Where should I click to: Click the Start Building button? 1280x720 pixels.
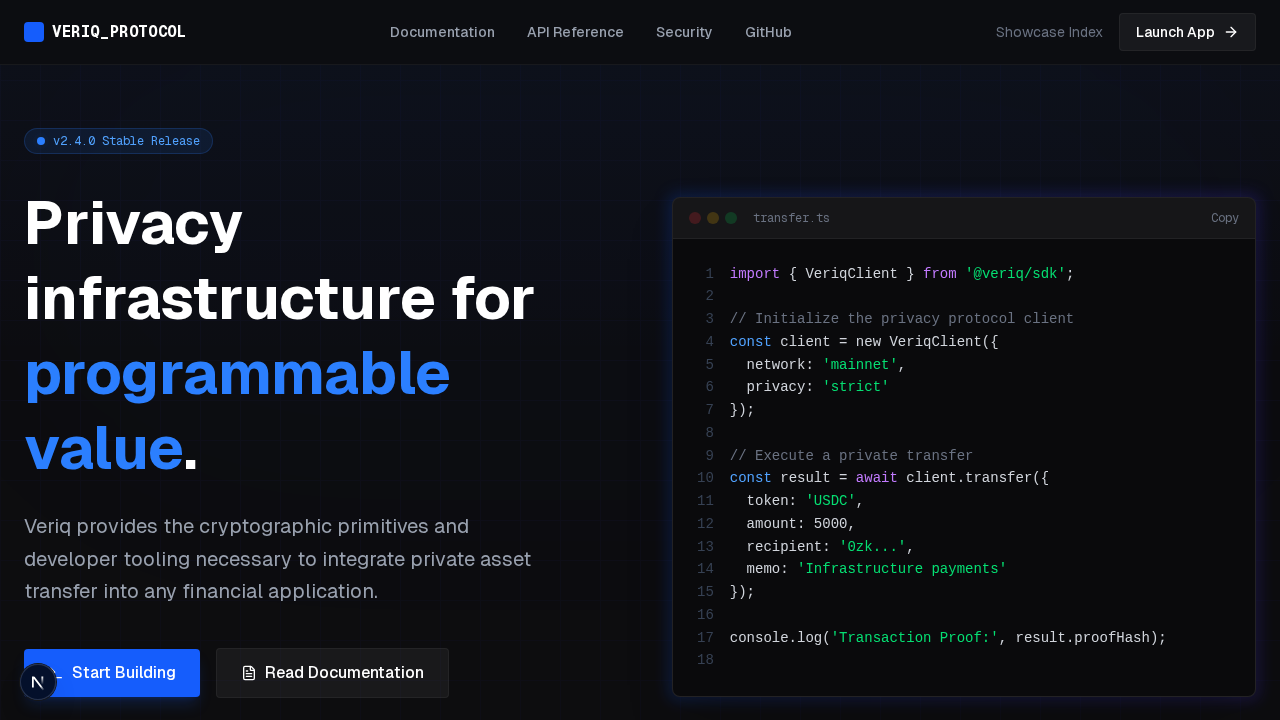click(111, 673)
